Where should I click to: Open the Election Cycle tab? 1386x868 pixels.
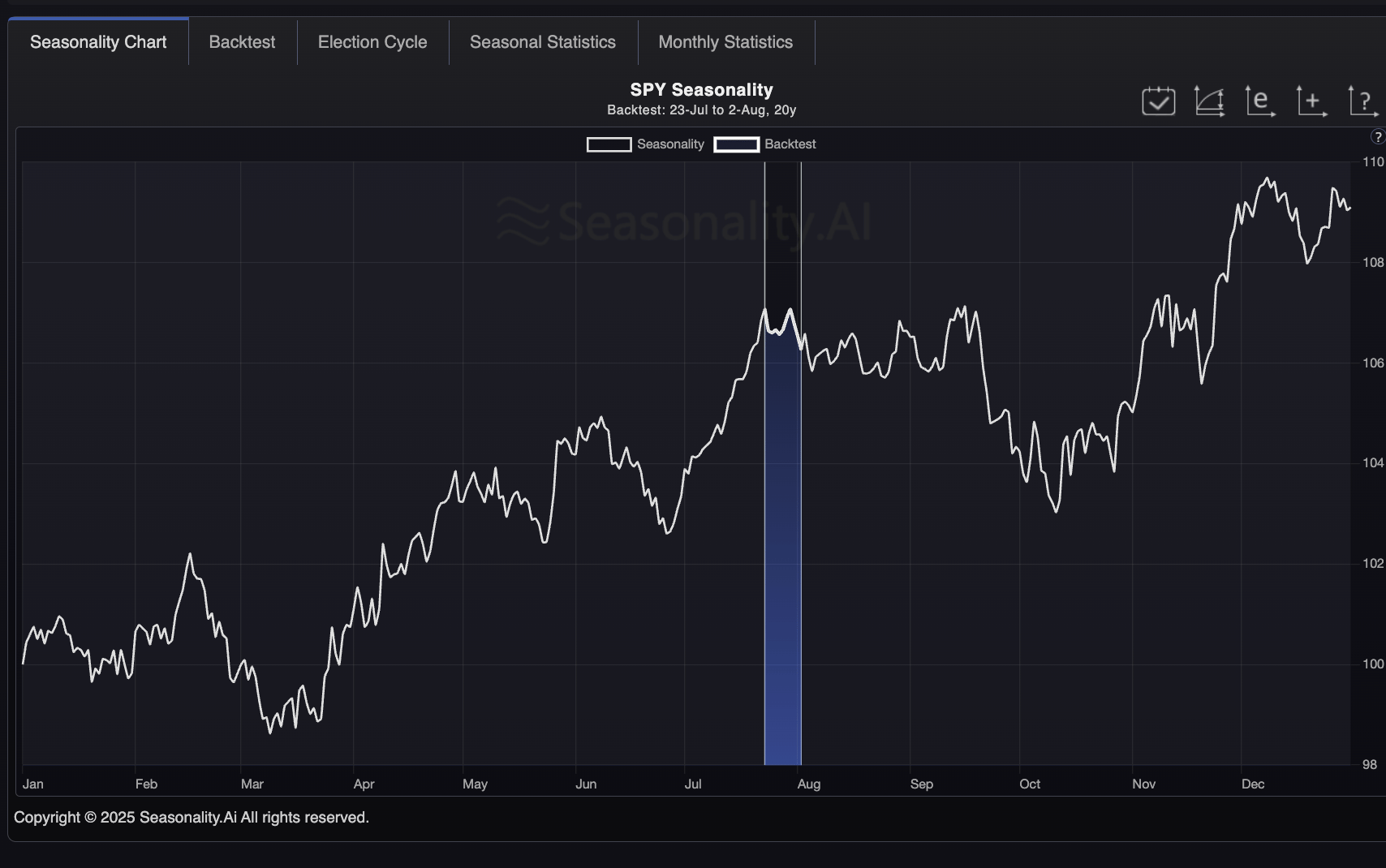pos(372,42)
